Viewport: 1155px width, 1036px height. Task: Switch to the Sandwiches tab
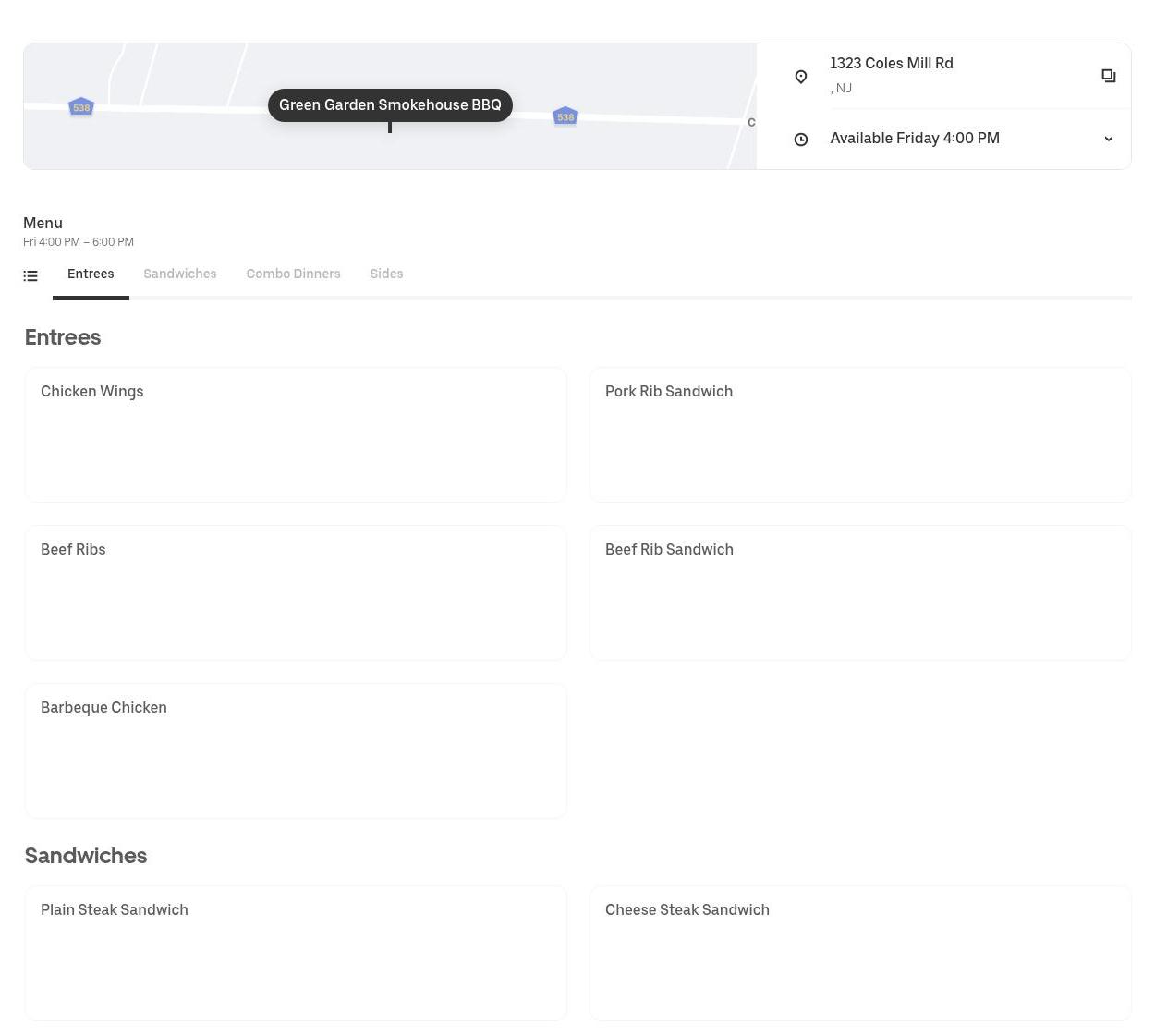(179, 274)
